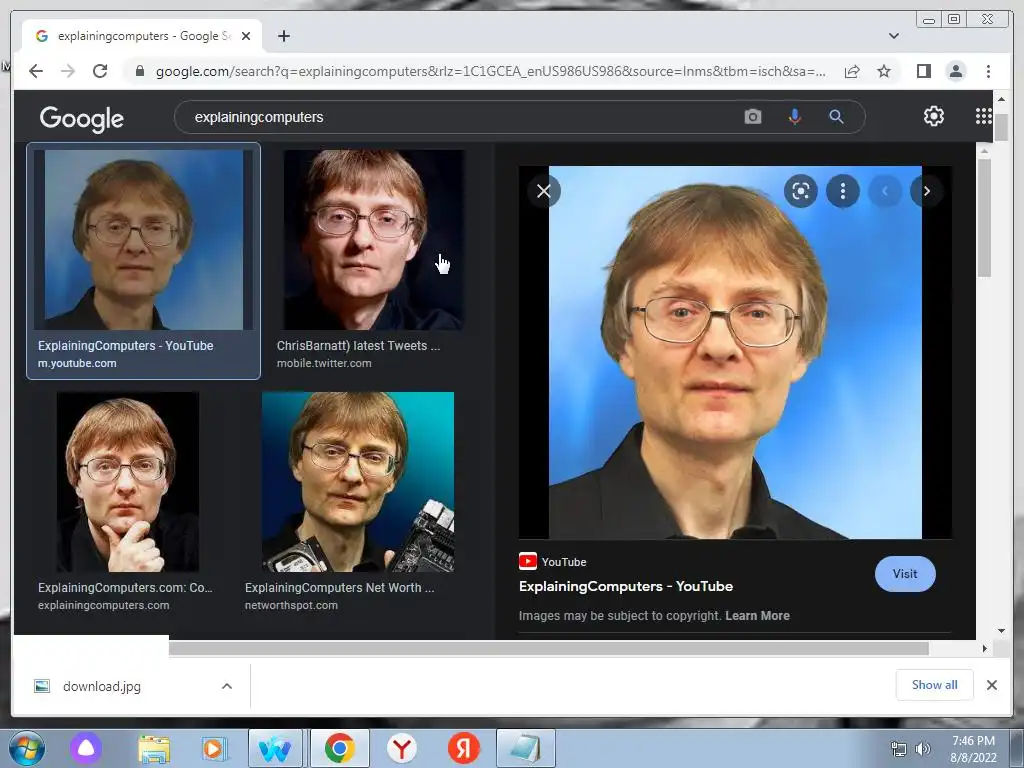Viewport: 1024px width, 768px height.
Task: Open the red Yandex Я taskbar icon
Action: pyautogui.click(x=464, y=748)
